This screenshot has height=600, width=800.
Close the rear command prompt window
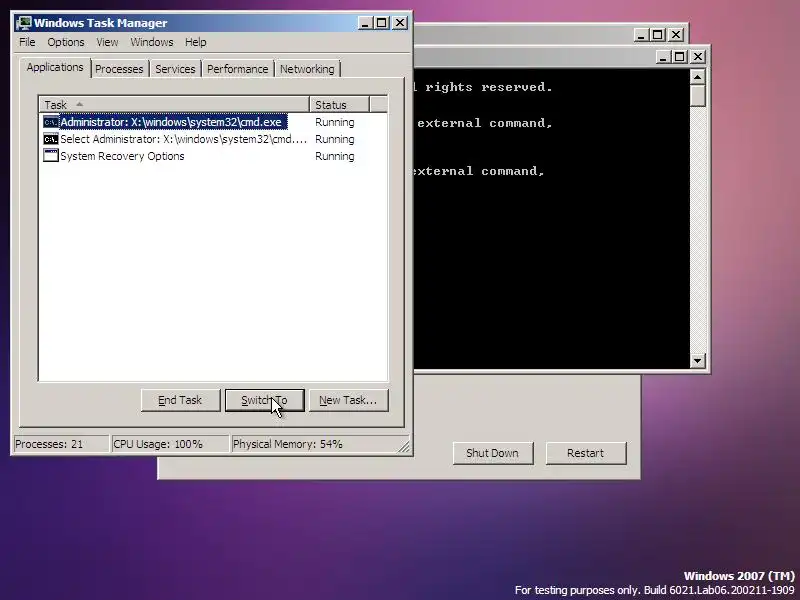pyautogui.click(x=676, y=35)
